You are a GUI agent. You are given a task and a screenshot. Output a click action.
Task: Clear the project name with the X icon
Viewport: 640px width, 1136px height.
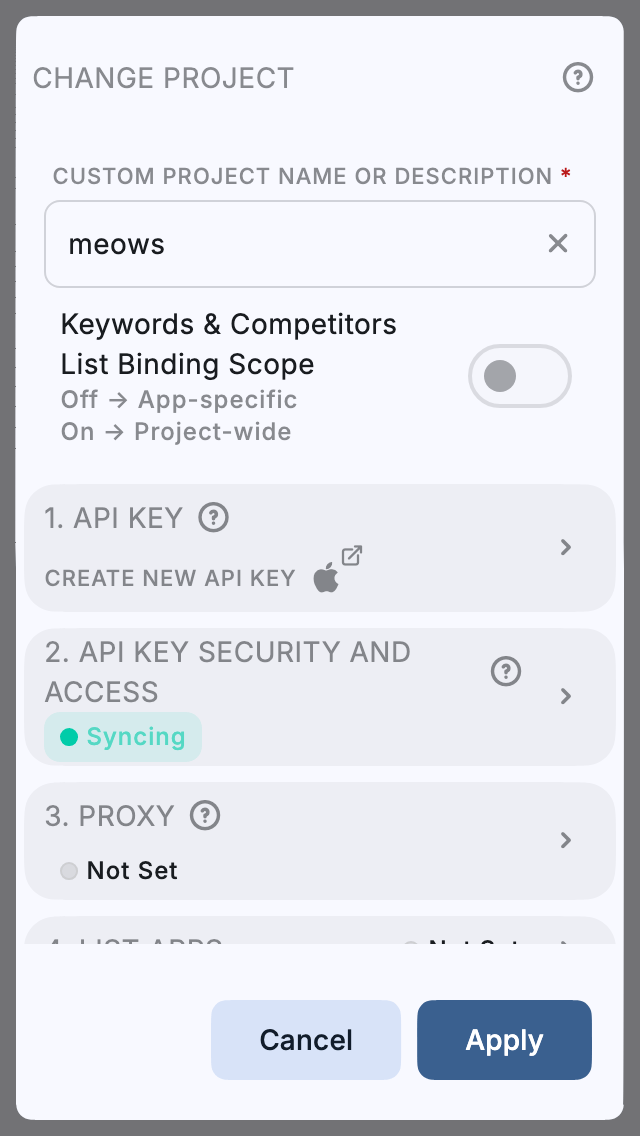coord(558,243)
